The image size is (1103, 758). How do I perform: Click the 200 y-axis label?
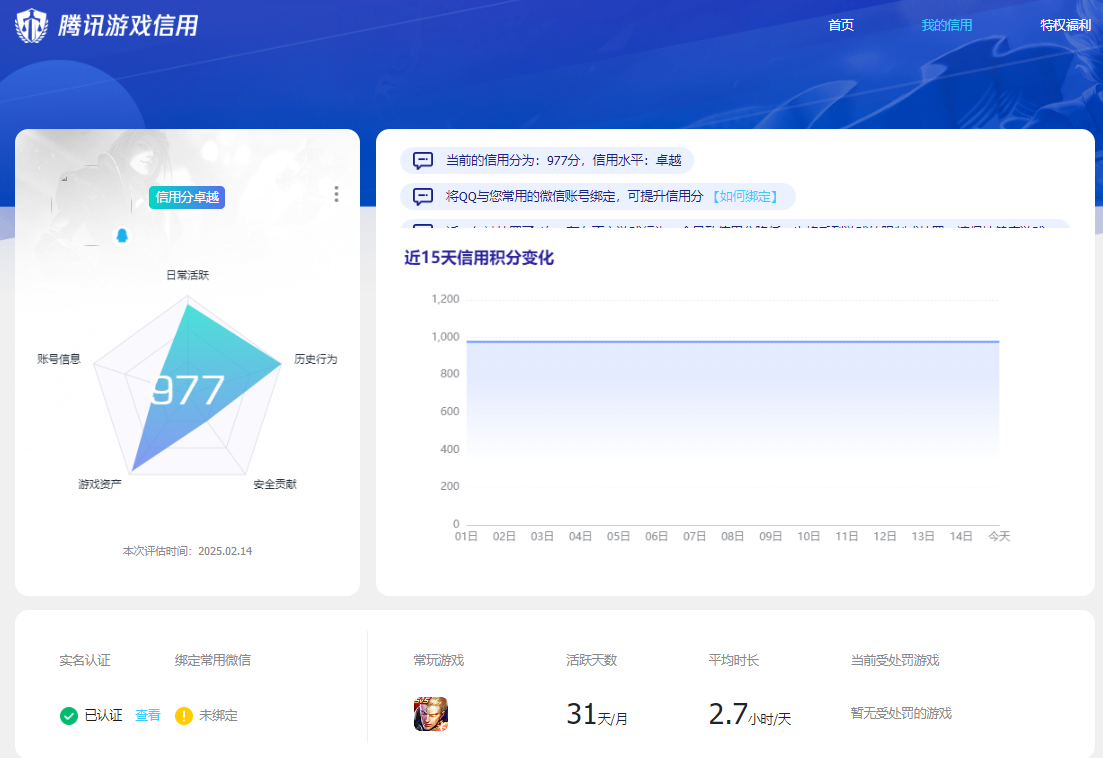click(450, 487)
